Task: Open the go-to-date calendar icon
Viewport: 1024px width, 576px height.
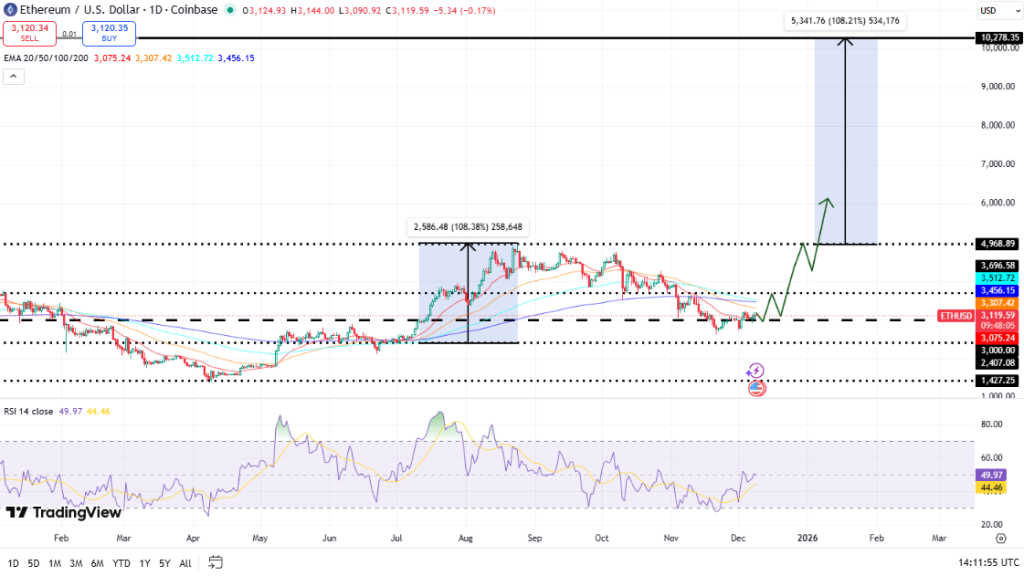Action: tap(216, 562)
